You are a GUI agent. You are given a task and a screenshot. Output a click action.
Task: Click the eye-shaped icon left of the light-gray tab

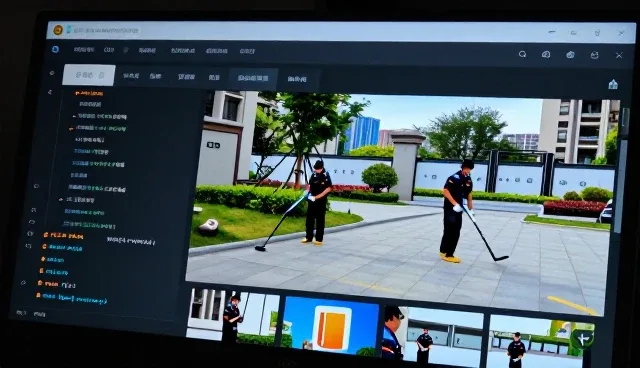point(52,73)
